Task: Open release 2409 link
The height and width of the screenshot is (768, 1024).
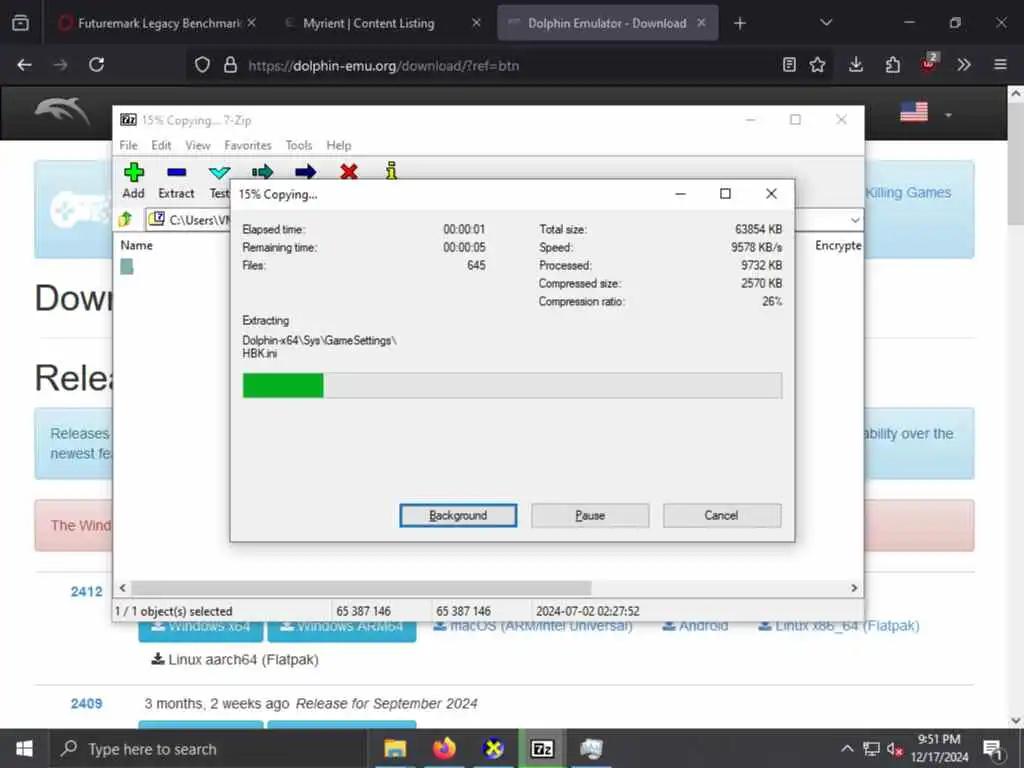Action: click(x=86, y=703)
